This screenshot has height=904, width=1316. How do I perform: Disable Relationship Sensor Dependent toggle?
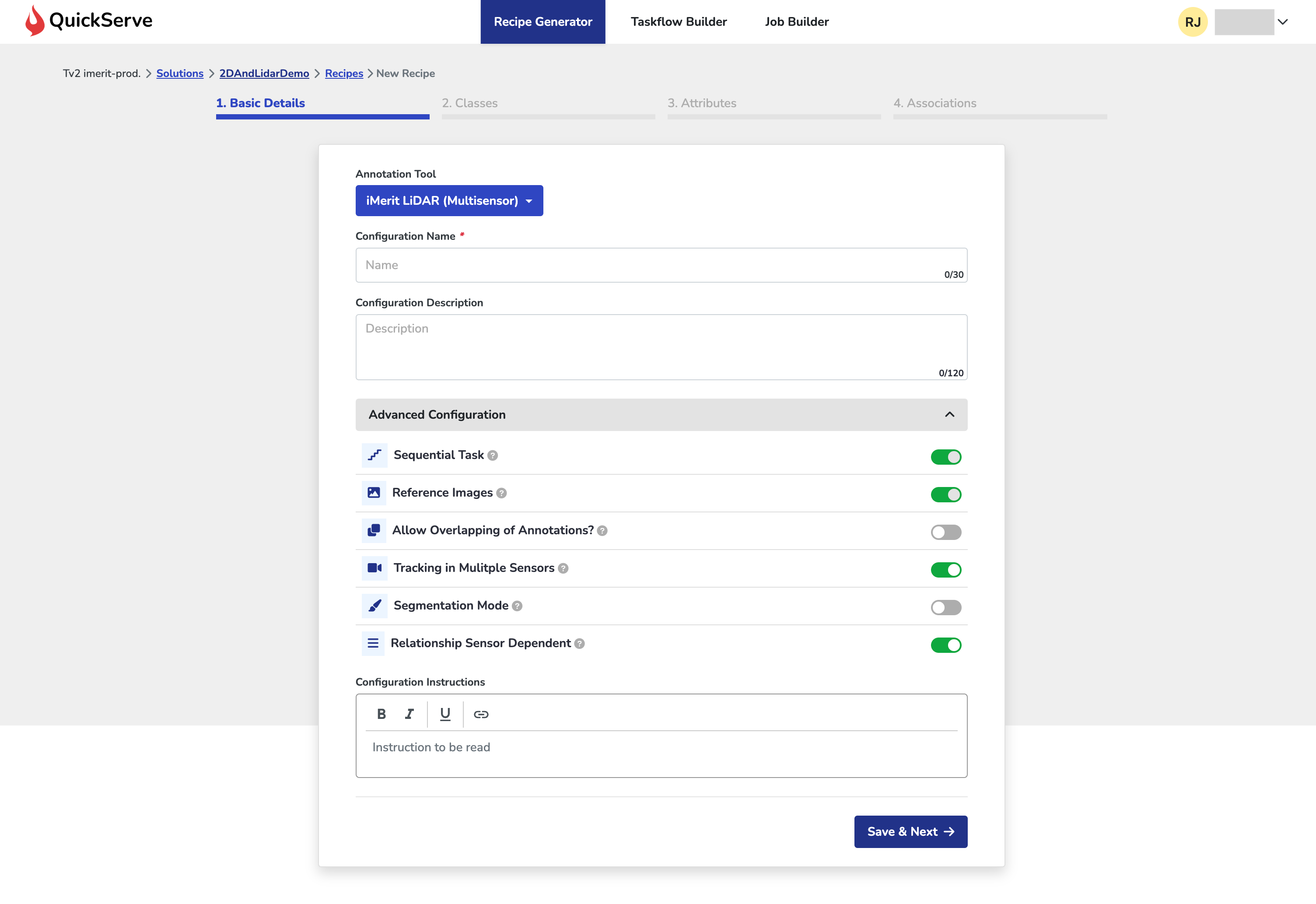coord(946,645)
